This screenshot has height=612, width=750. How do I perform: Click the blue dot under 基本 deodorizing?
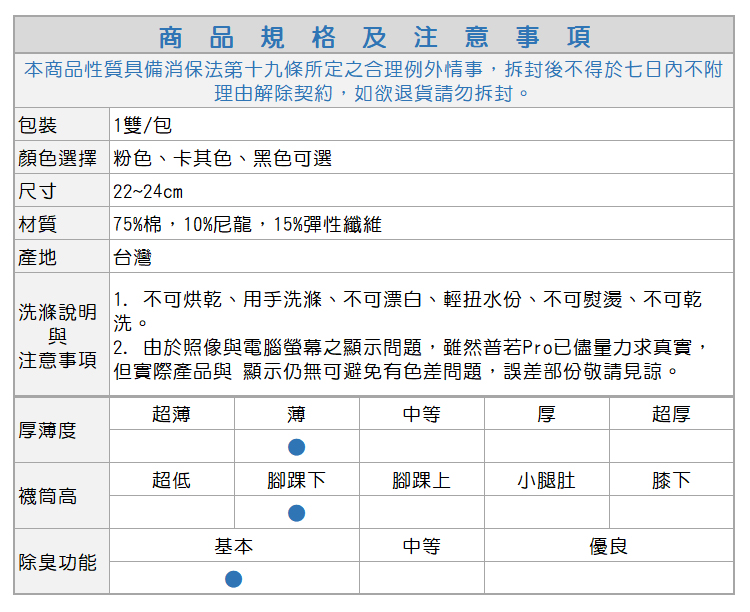click(x=234, y=579)
